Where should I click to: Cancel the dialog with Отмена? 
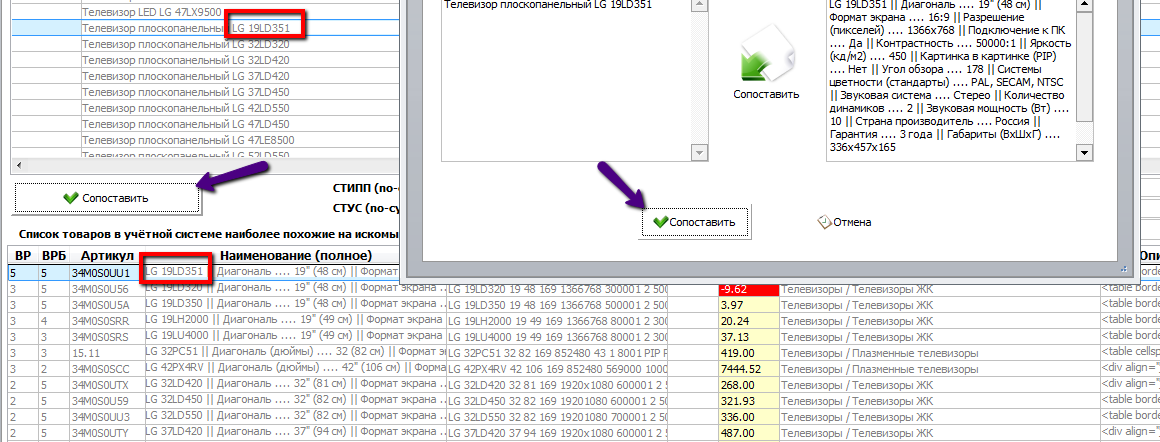coord(844,222)
